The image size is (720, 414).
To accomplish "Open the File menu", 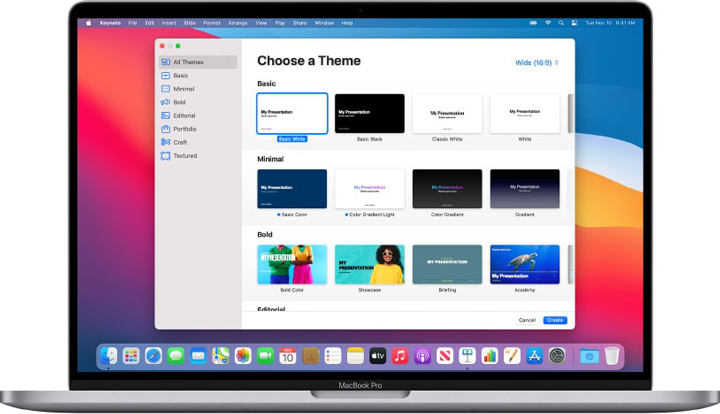I will click(133, 23).
